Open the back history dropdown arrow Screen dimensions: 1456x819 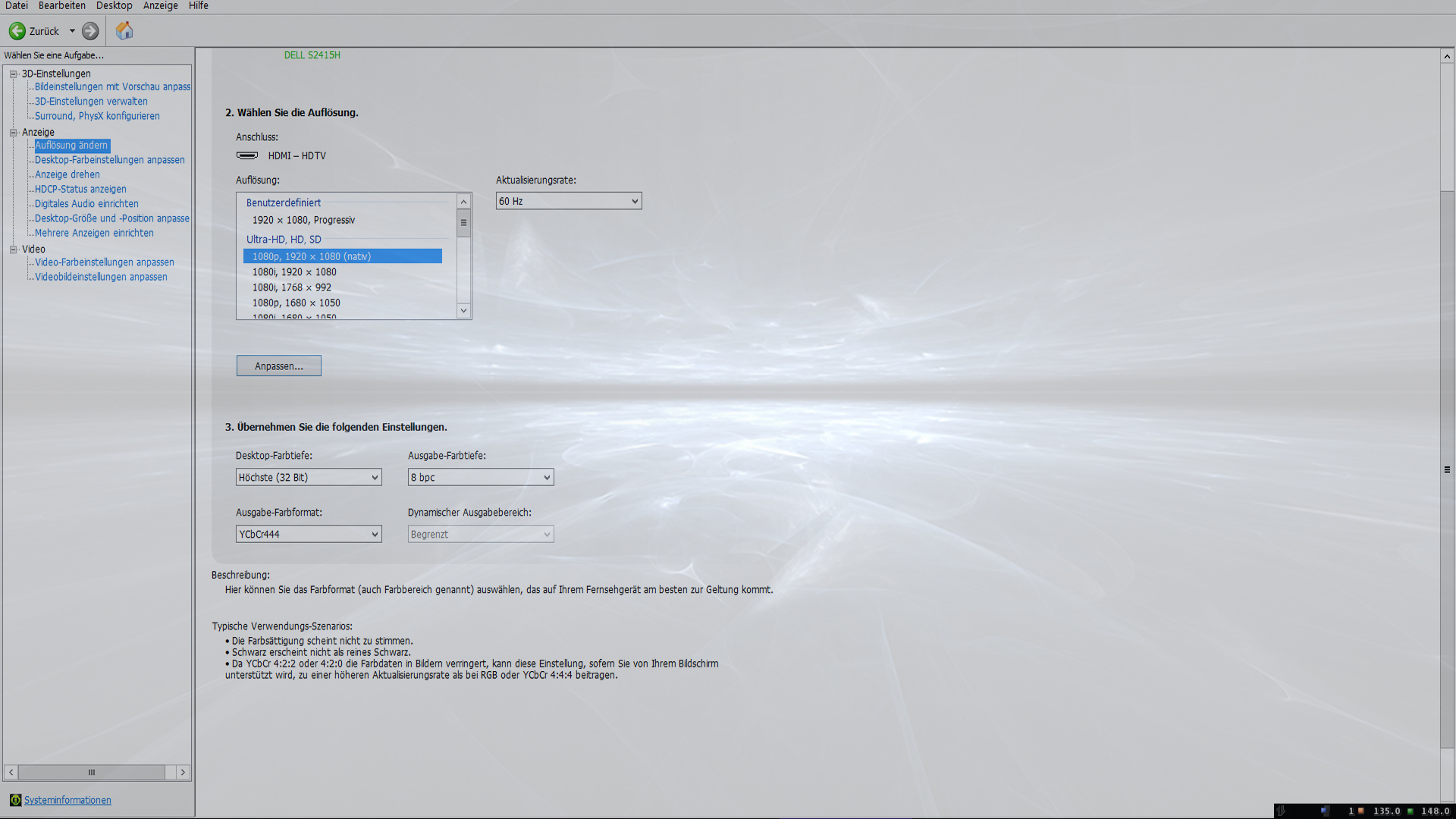pyautogui.click(x=72, y=31)
